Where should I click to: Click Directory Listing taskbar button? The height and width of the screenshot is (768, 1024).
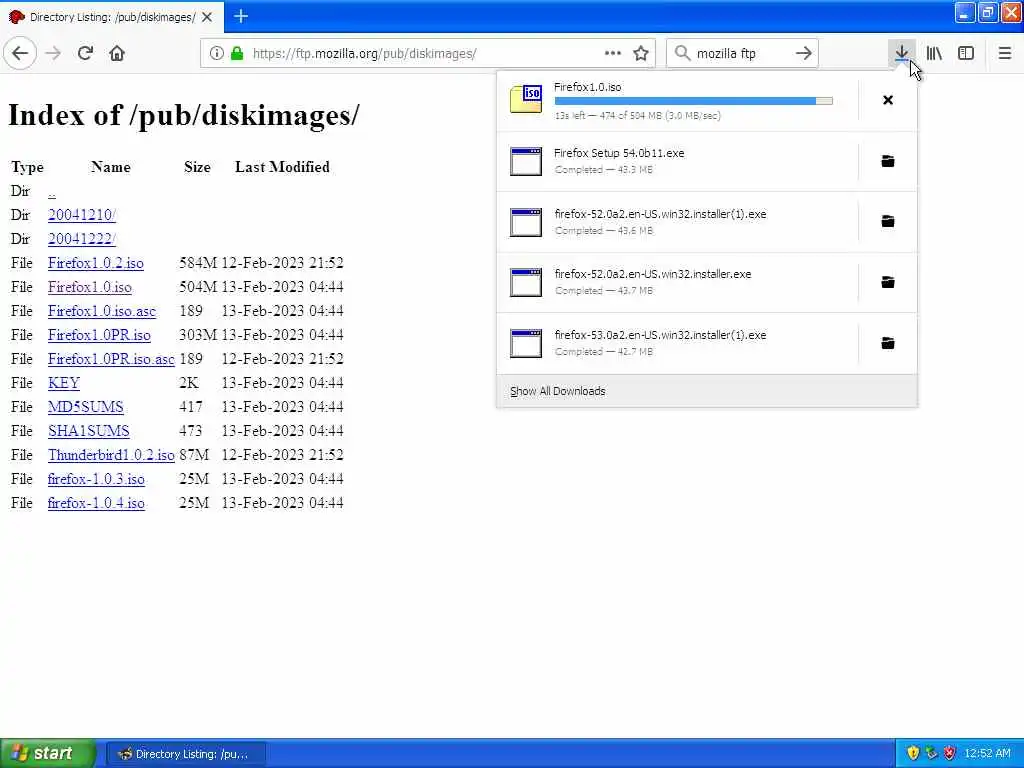pos(185,754)
